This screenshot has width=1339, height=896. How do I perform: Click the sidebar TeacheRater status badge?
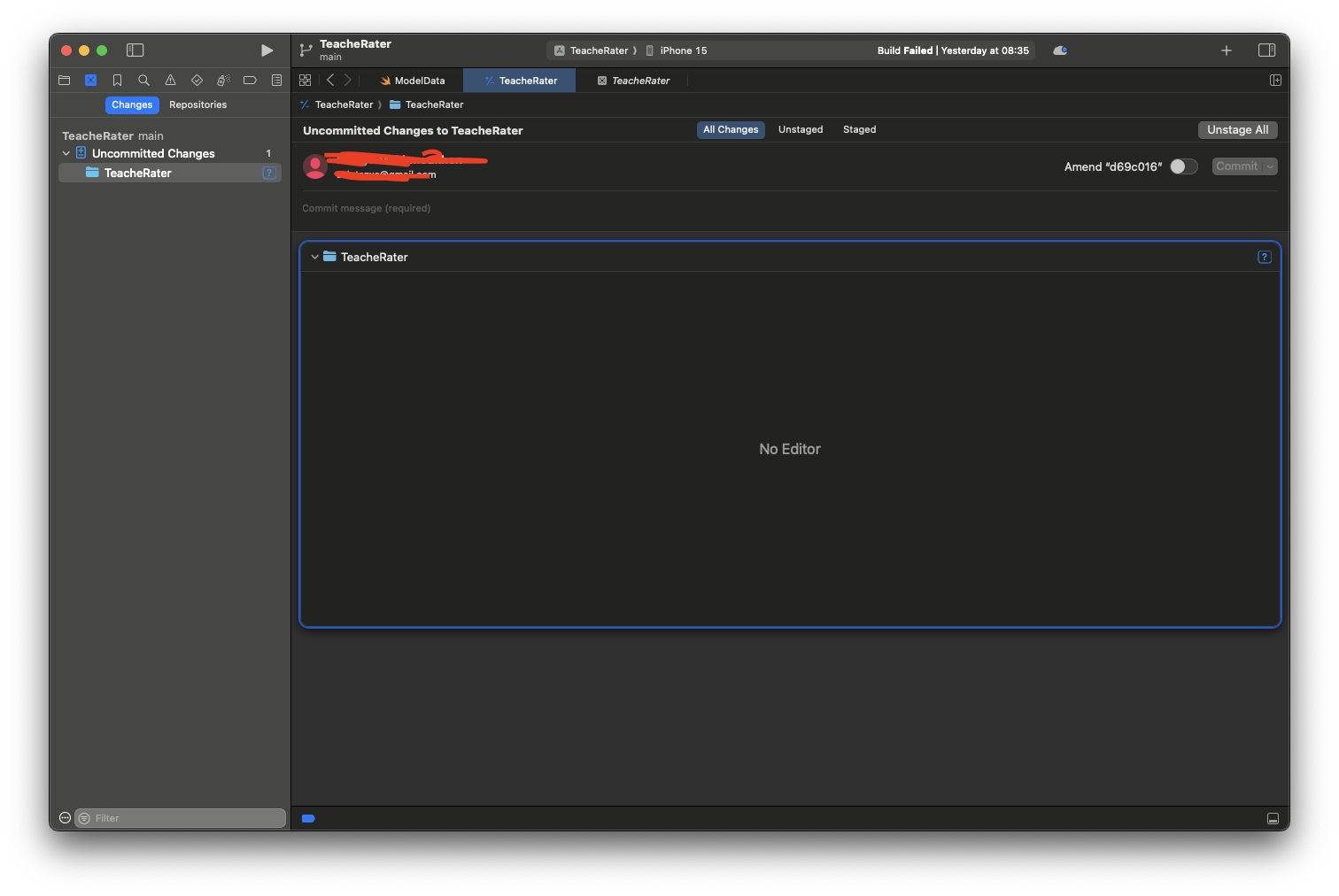[269, 173]
